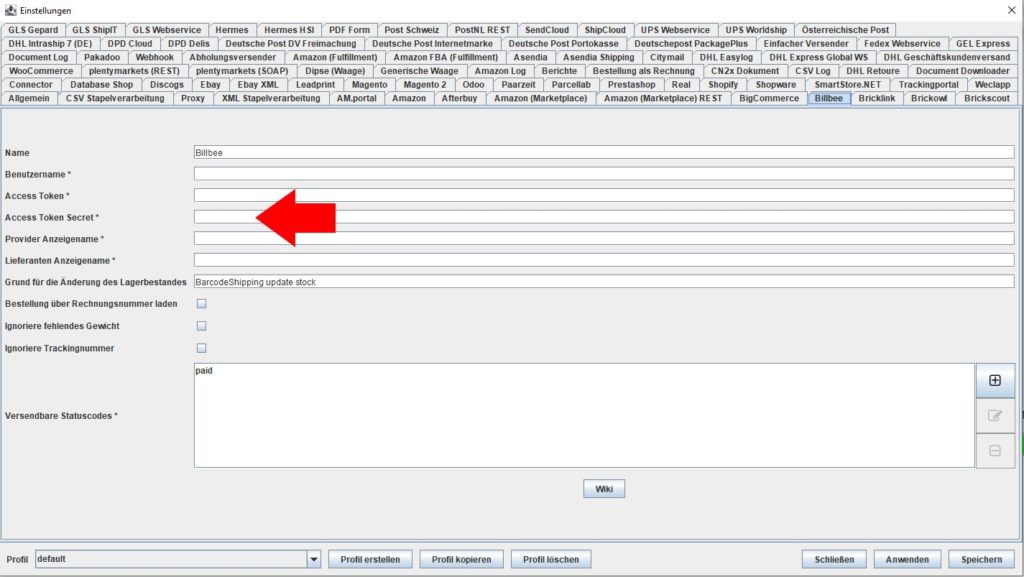The height and width of the screenshot is (577, 1024).
Task: Click Profil kopieren button
Action: click(x=461, y=559)
